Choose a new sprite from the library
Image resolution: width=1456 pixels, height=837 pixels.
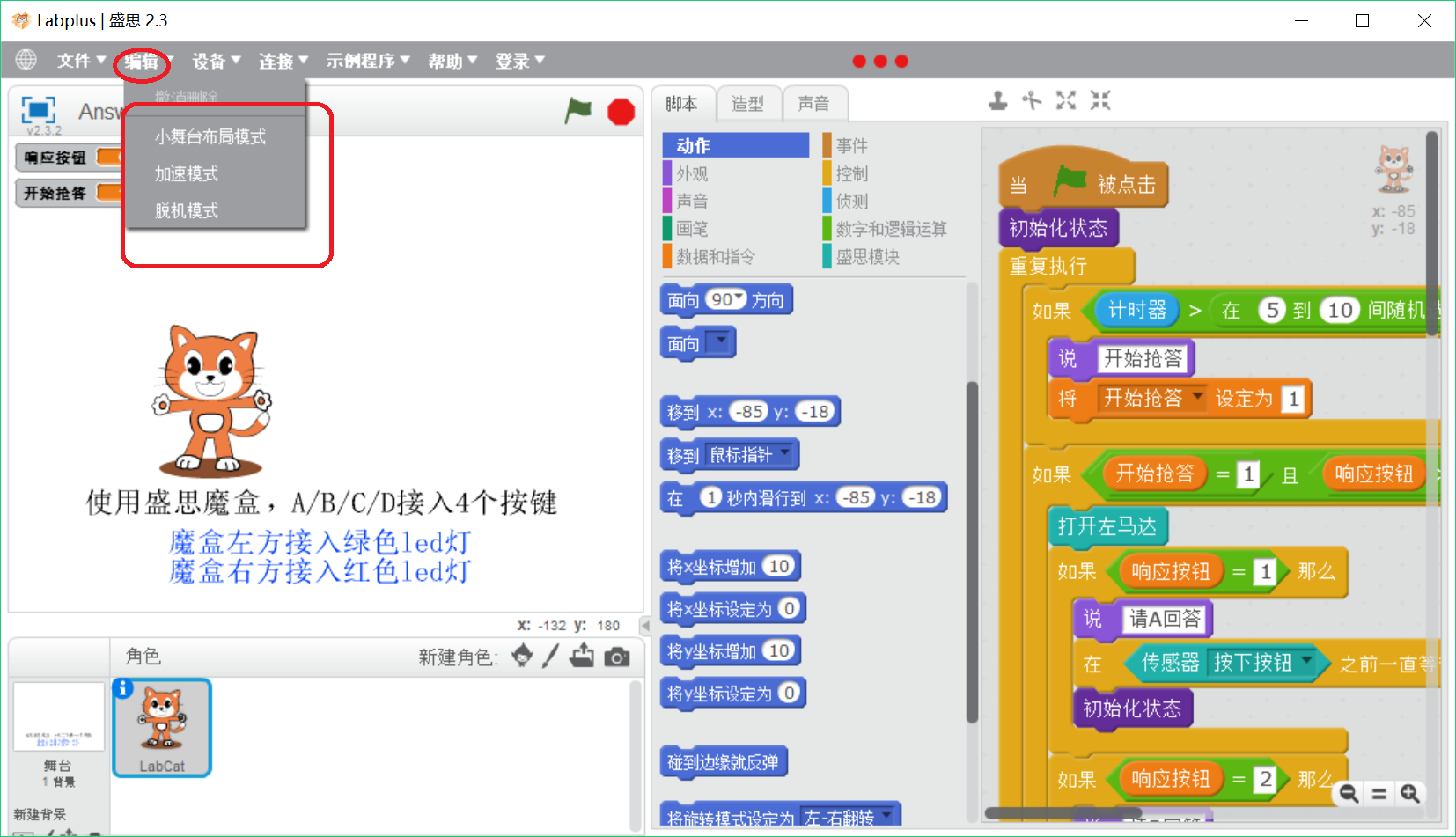[522, 656]
